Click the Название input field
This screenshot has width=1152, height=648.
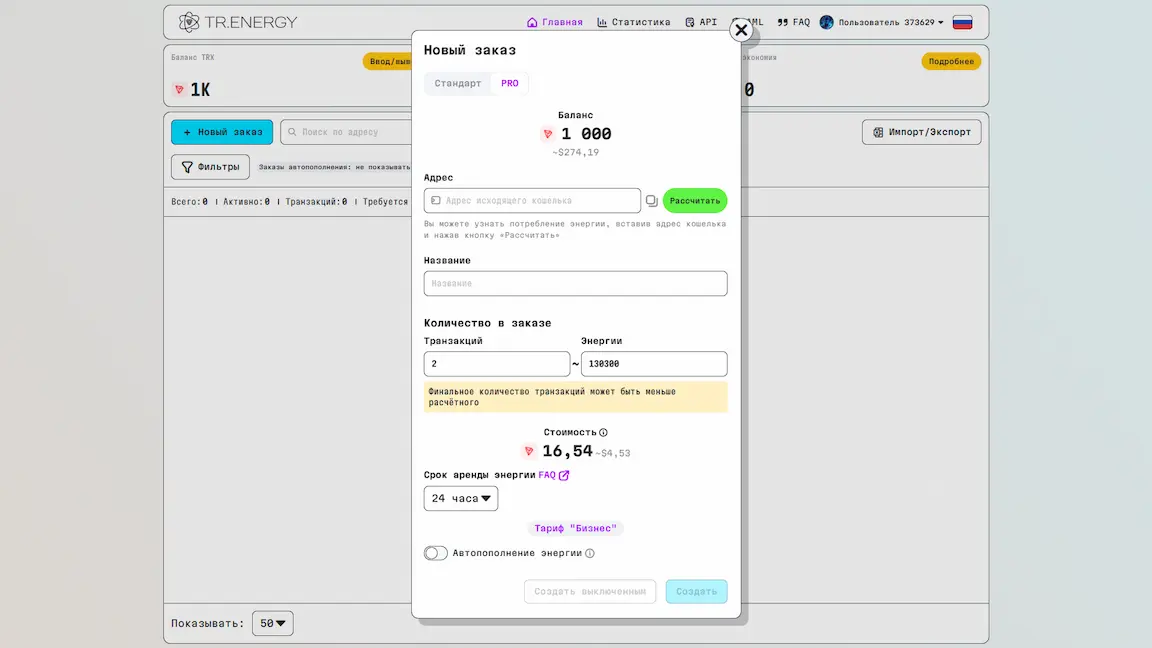[575, 284]
